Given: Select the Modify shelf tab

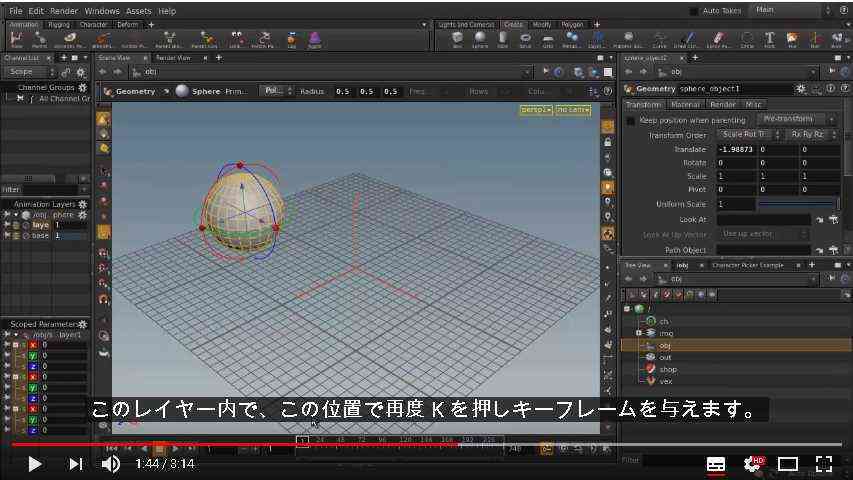Looking at the screenshot, I should tap(541, 24).
